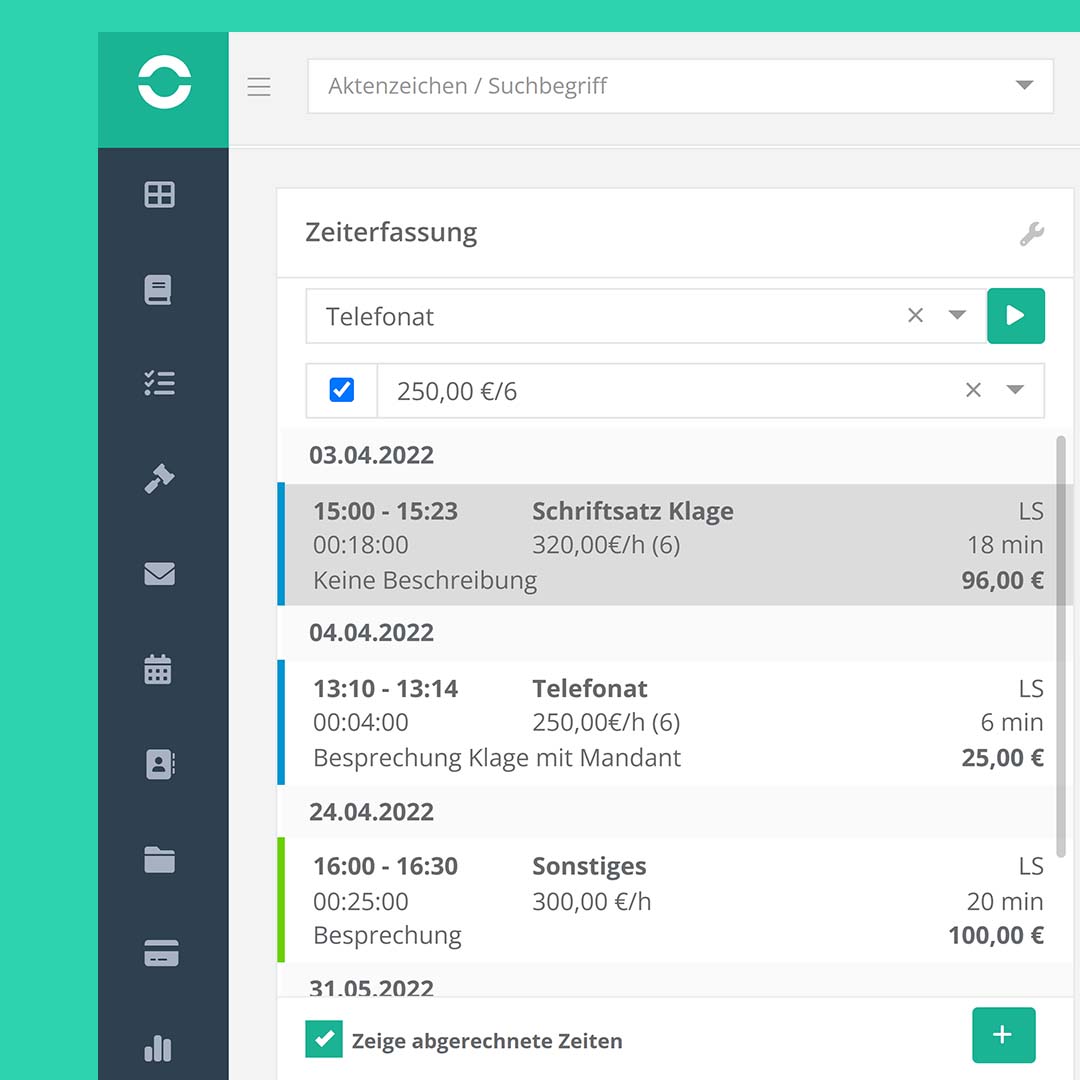Open the documents folder icon
Image resolution: width=1080 pixels, height=1080 pixels.
(x=160, y=858)
